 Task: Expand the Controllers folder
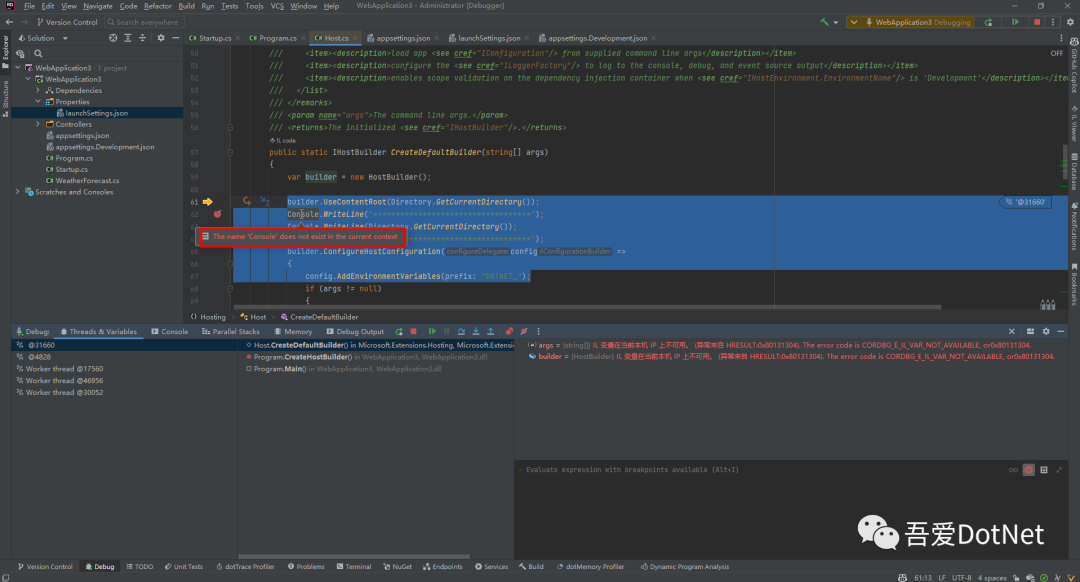[38, 124]
